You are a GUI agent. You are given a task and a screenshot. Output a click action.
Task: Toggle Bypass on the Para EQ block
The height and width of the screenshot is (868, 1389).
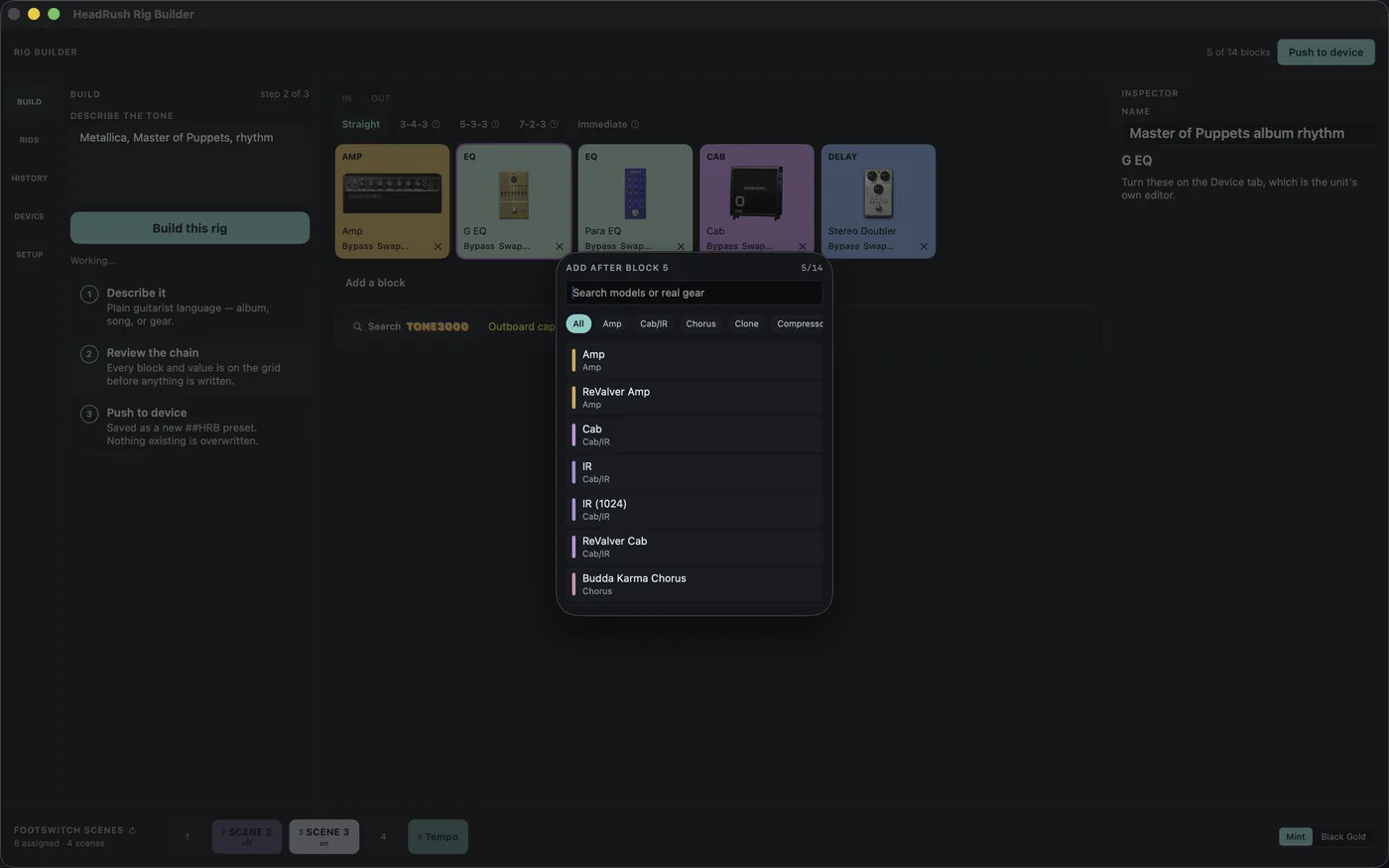coord(600,246)
